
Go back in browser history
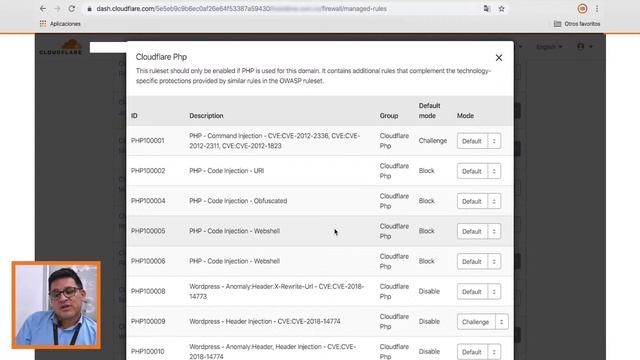coord(43,9)
